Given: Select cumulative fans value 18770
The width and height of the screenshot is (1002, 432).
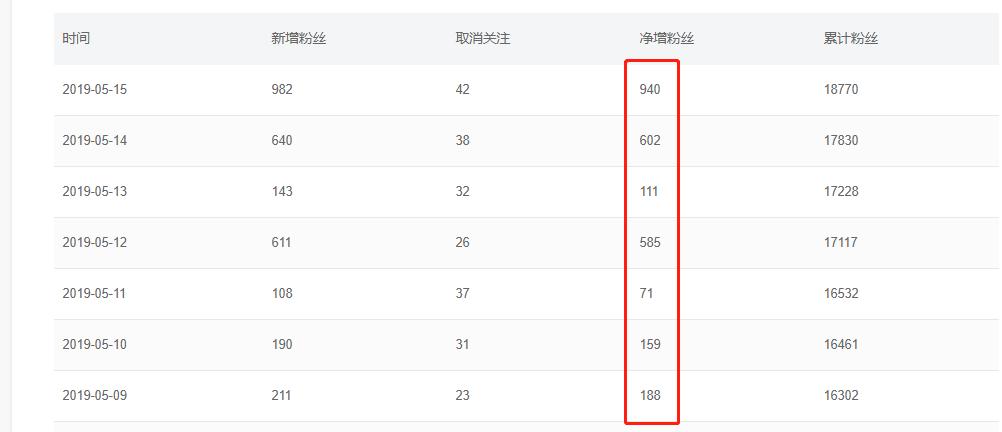Looking at the screenshot, I should point(841,90).
